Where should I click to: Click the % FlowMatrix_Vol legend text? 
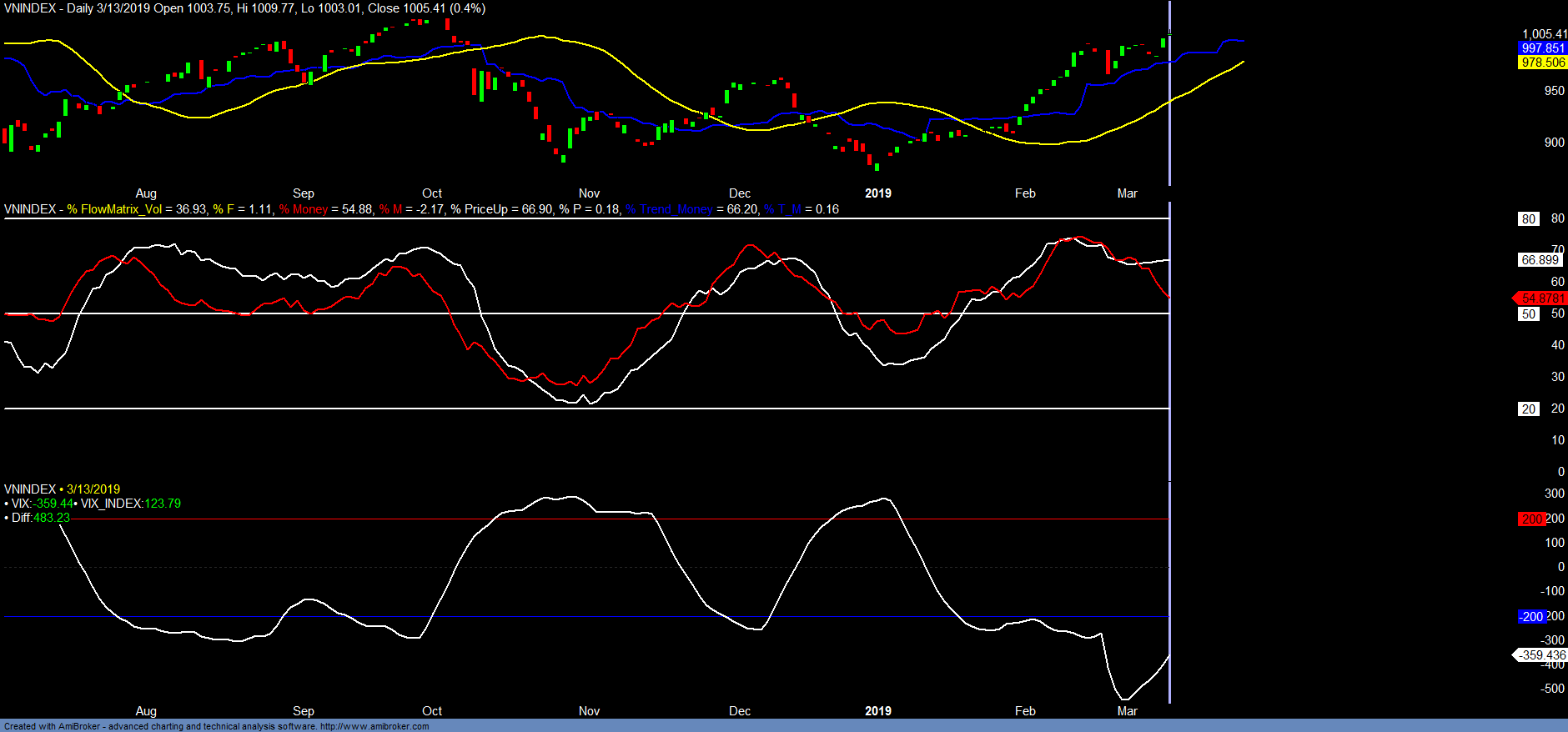[x=114, y=209]
